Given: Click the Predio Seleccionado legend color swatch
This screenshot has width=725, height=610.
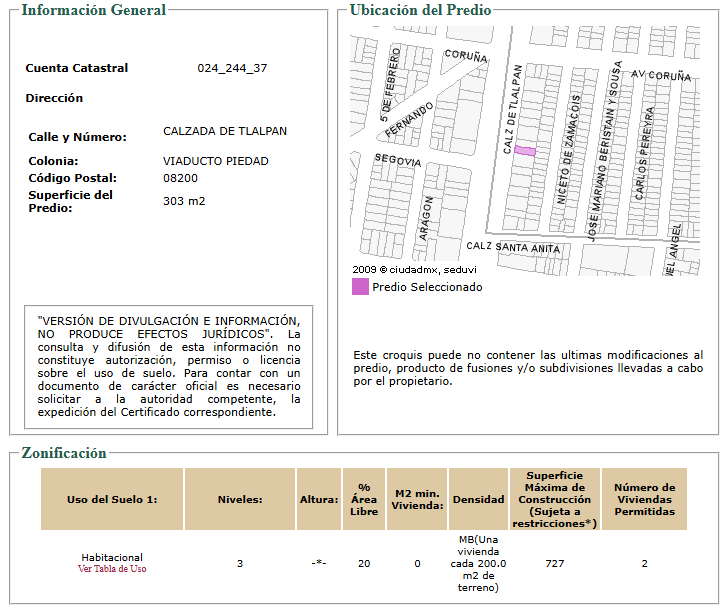Looking at the screenshot, I should click(x=360, y=287).
